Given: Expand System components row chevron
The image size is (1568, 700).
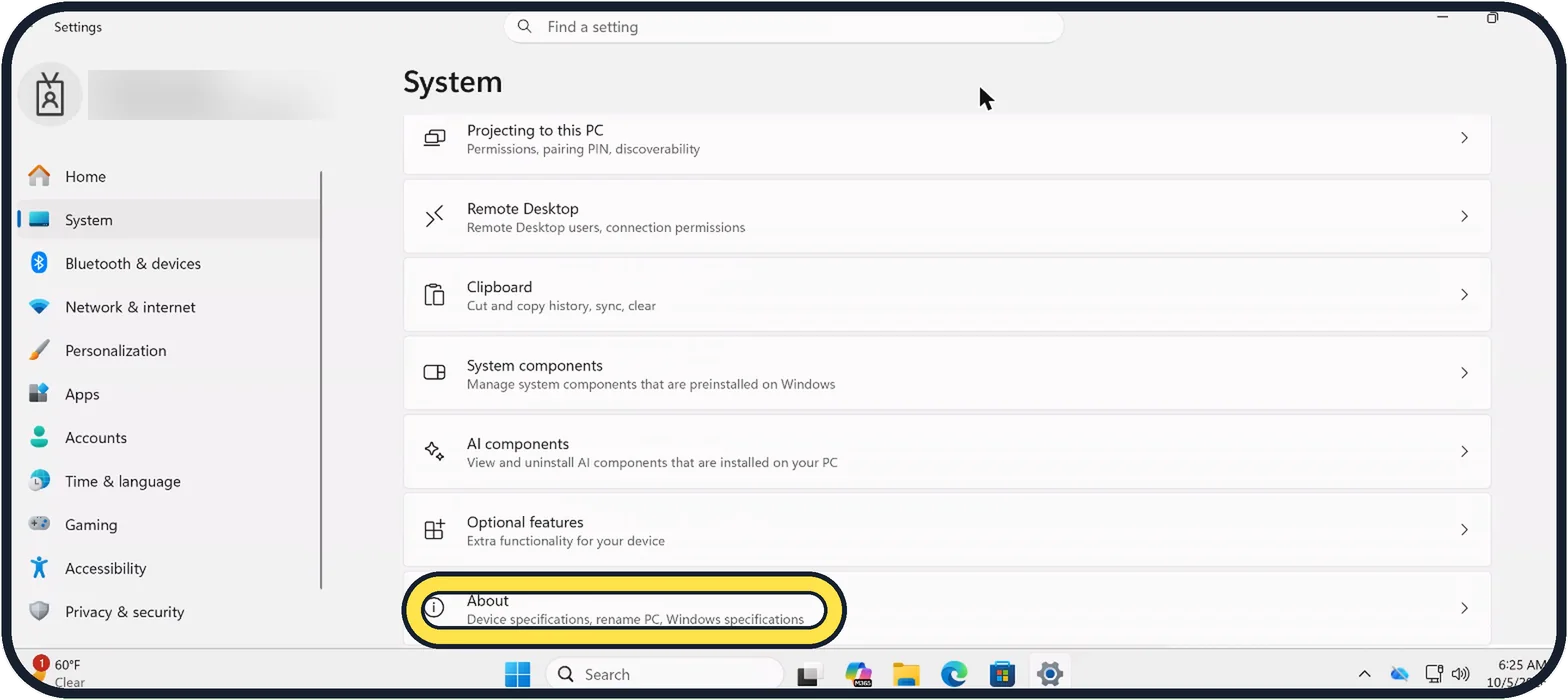Looking at the screenshot, I should coord(1464,373).
